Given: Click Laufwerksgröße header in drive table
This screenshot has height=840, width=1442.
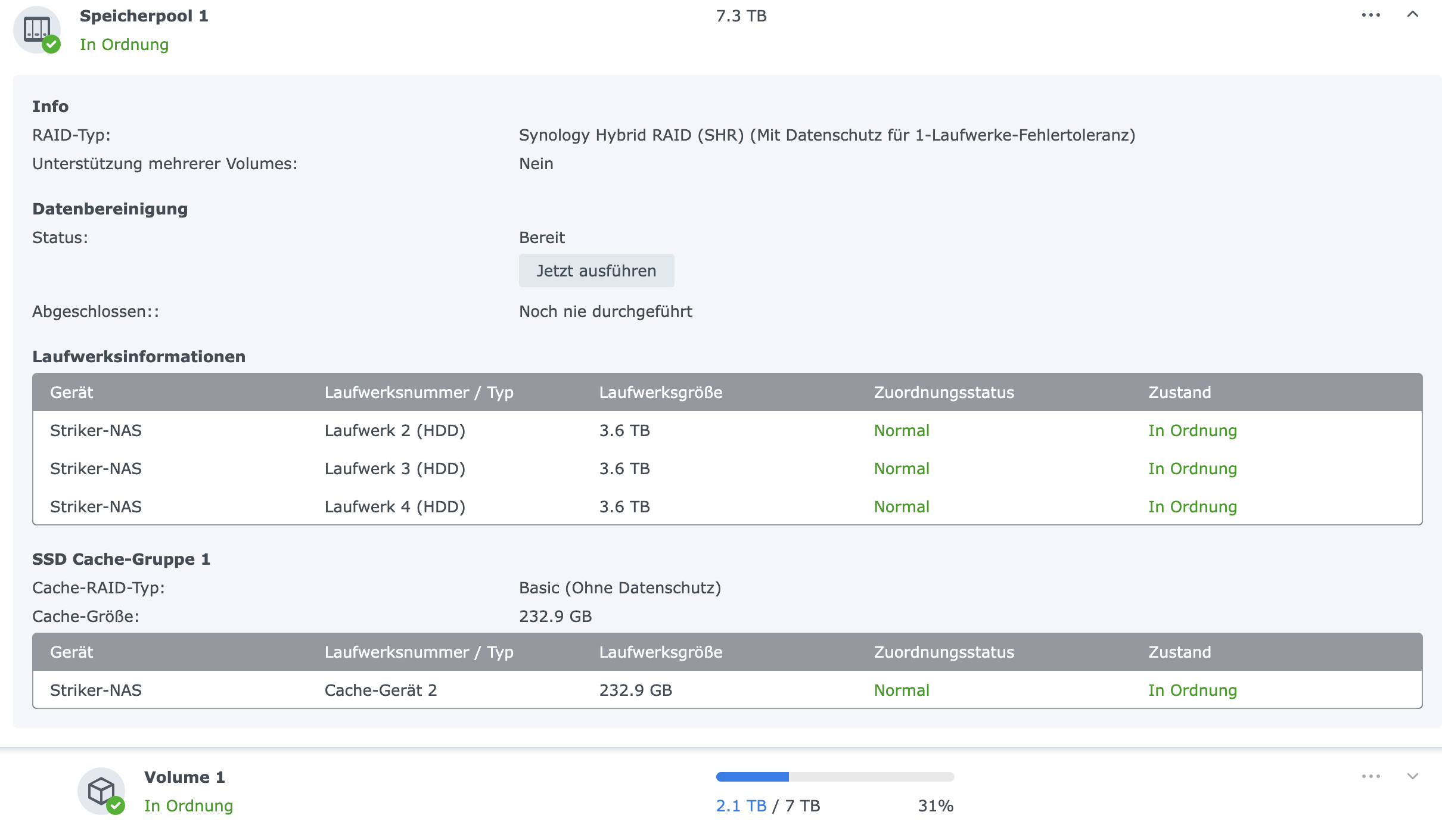Looking at the screenshot, I should 660,393.
